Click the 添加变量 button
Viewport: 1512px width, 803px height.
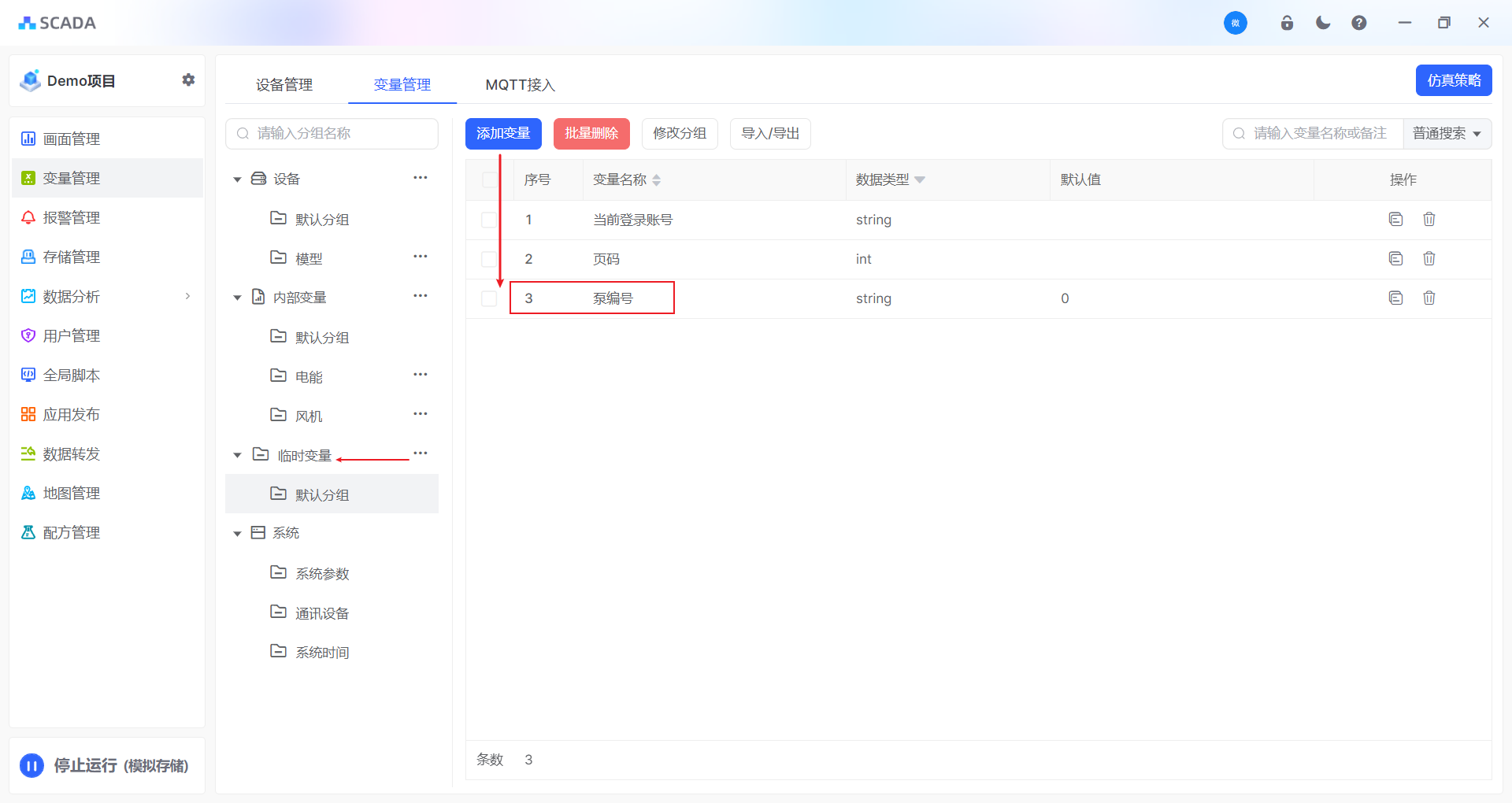(503, 134)
